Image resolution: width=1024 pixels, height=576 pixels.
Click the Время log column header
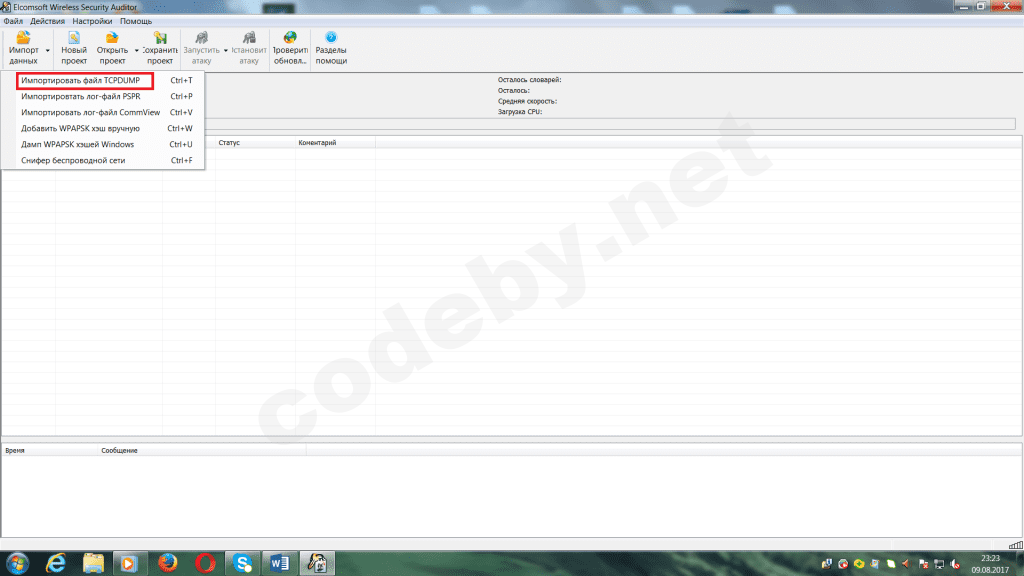[50, 451]
